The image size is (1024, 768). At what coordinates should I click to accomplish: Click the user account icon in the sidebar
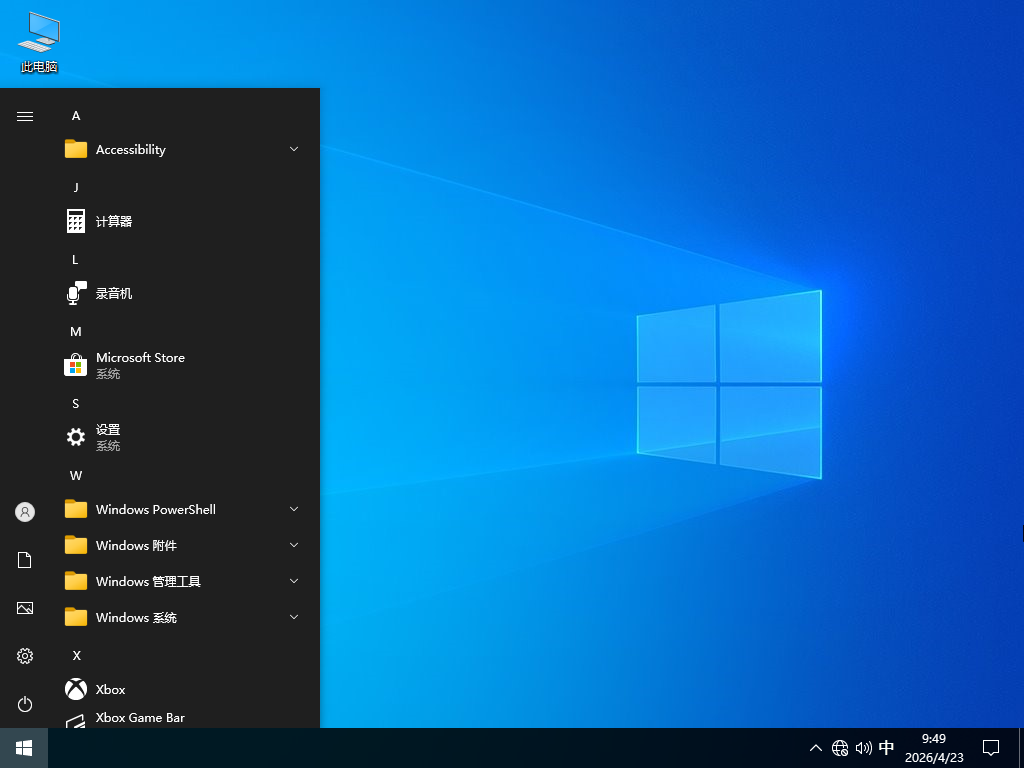click(x=24, y=511)
